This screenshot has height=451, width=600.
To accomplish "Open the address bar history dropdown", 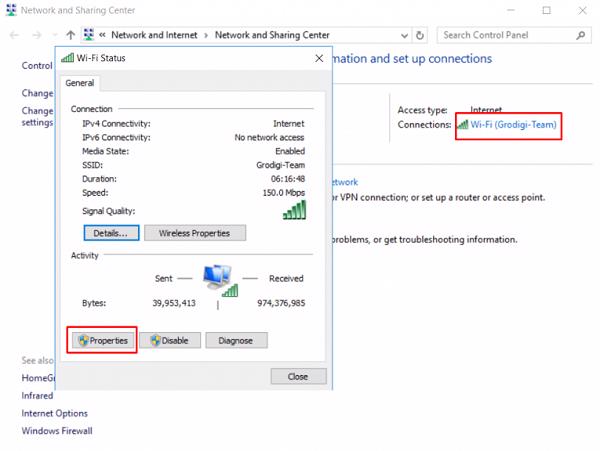I will [x=404, y=35].
